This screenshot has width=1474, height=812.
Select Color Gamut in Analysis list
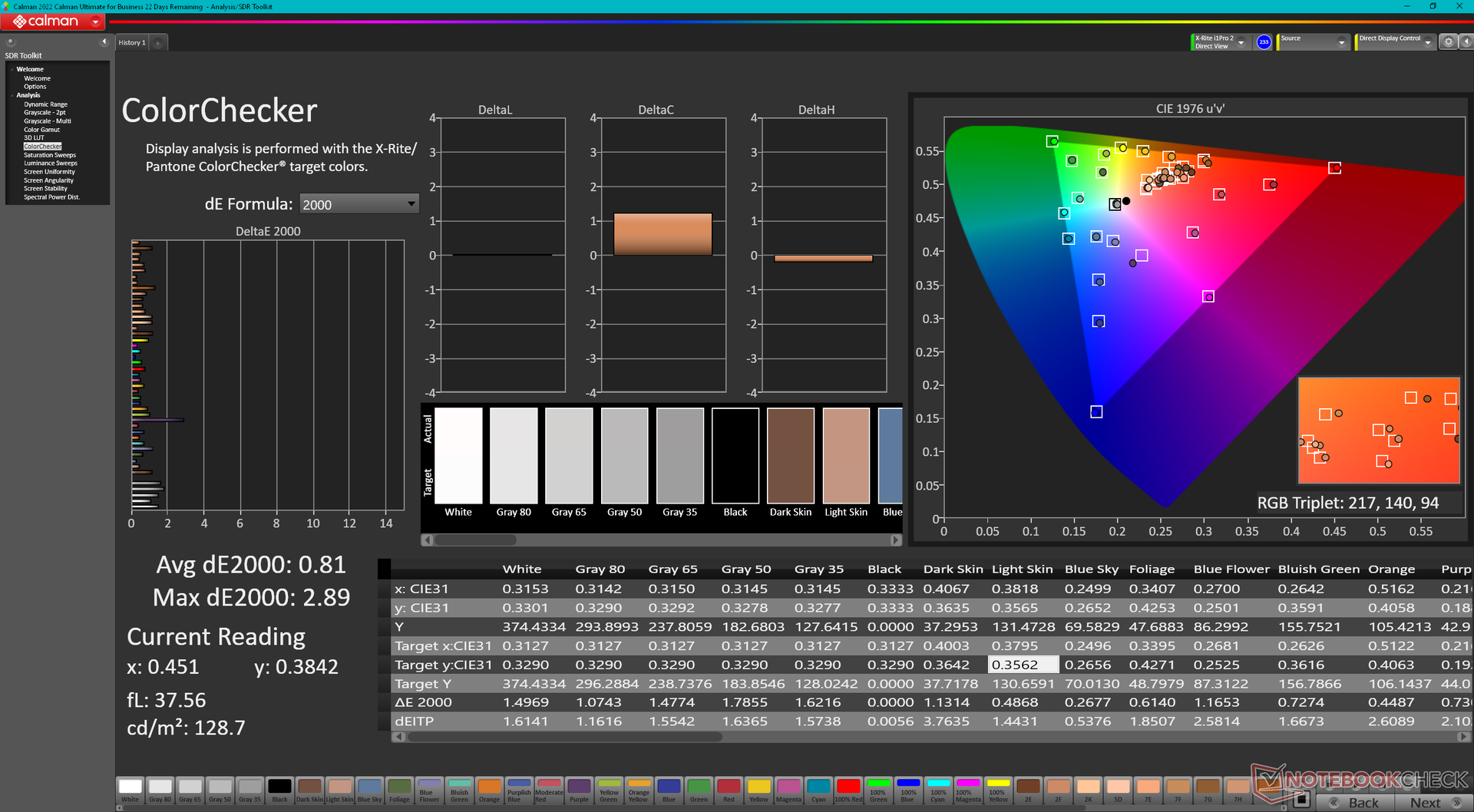pyautogui.click(x=41, y=130)
